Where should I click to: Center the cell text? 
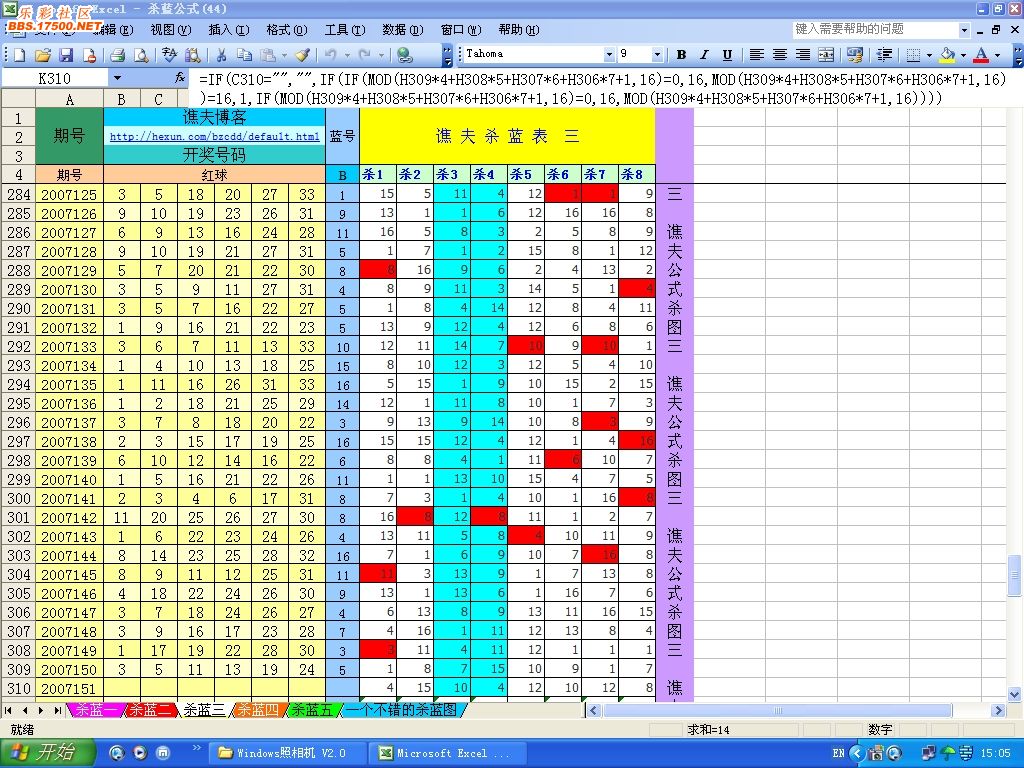coord(780,55)
